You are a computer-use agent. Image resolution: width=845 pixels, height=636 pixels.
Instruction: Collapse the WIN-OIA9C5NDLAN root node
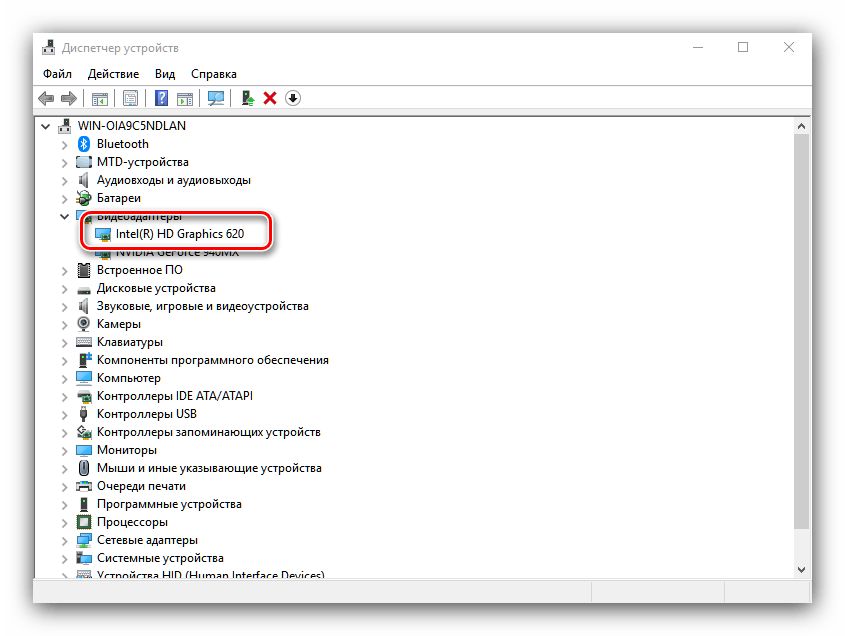point(46,126)
